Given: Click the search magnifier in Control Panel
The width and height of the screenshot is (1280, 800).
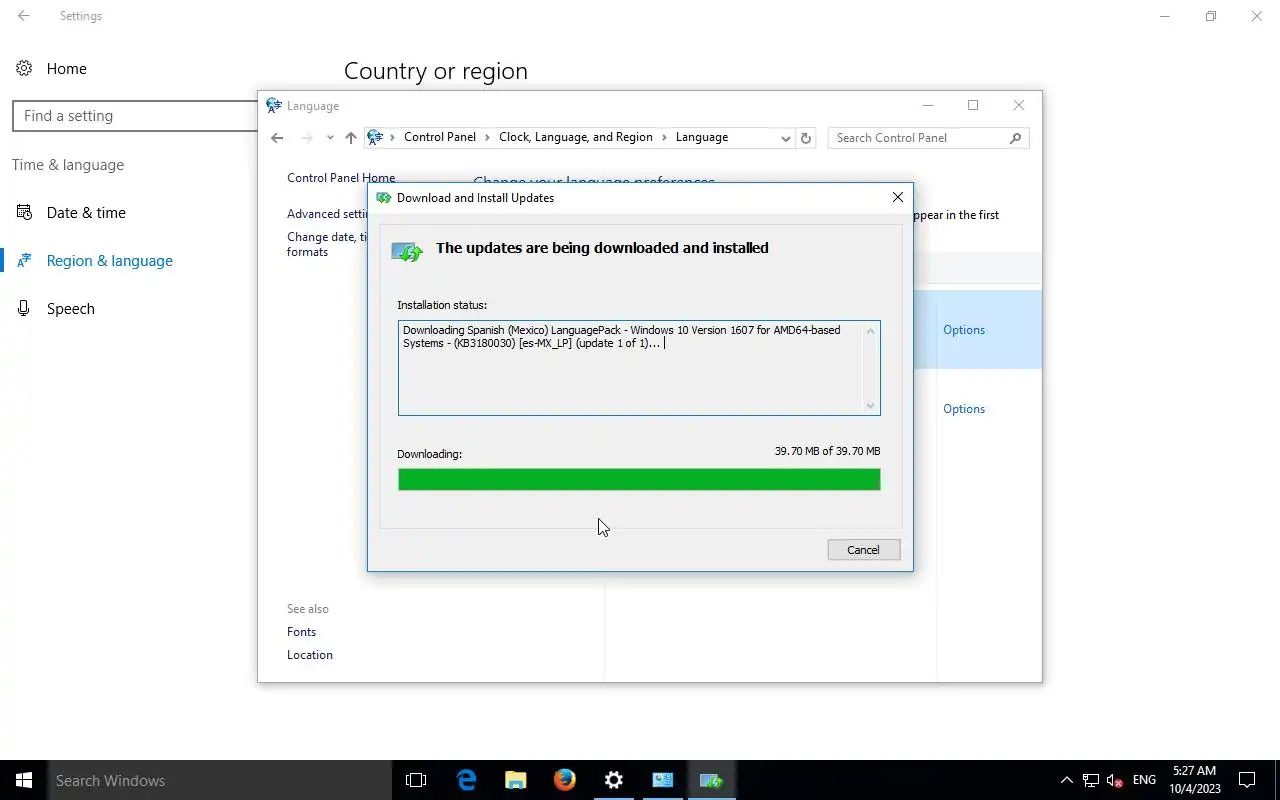Looking at the screenshot, I should (1016, 138).
